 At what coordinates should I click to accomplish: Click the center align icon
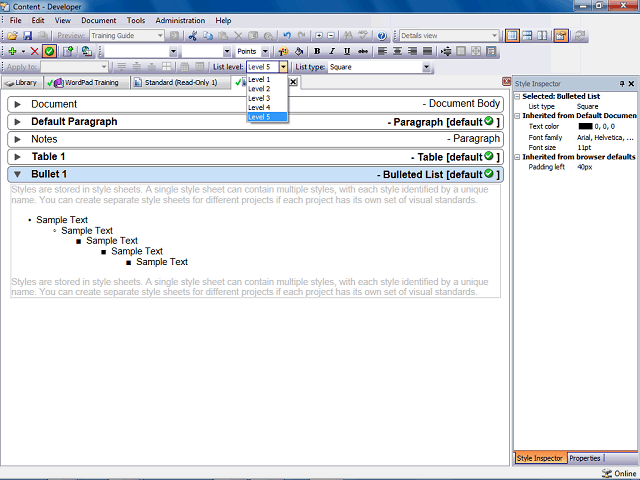pyautogui.click(x=397, y=51)
